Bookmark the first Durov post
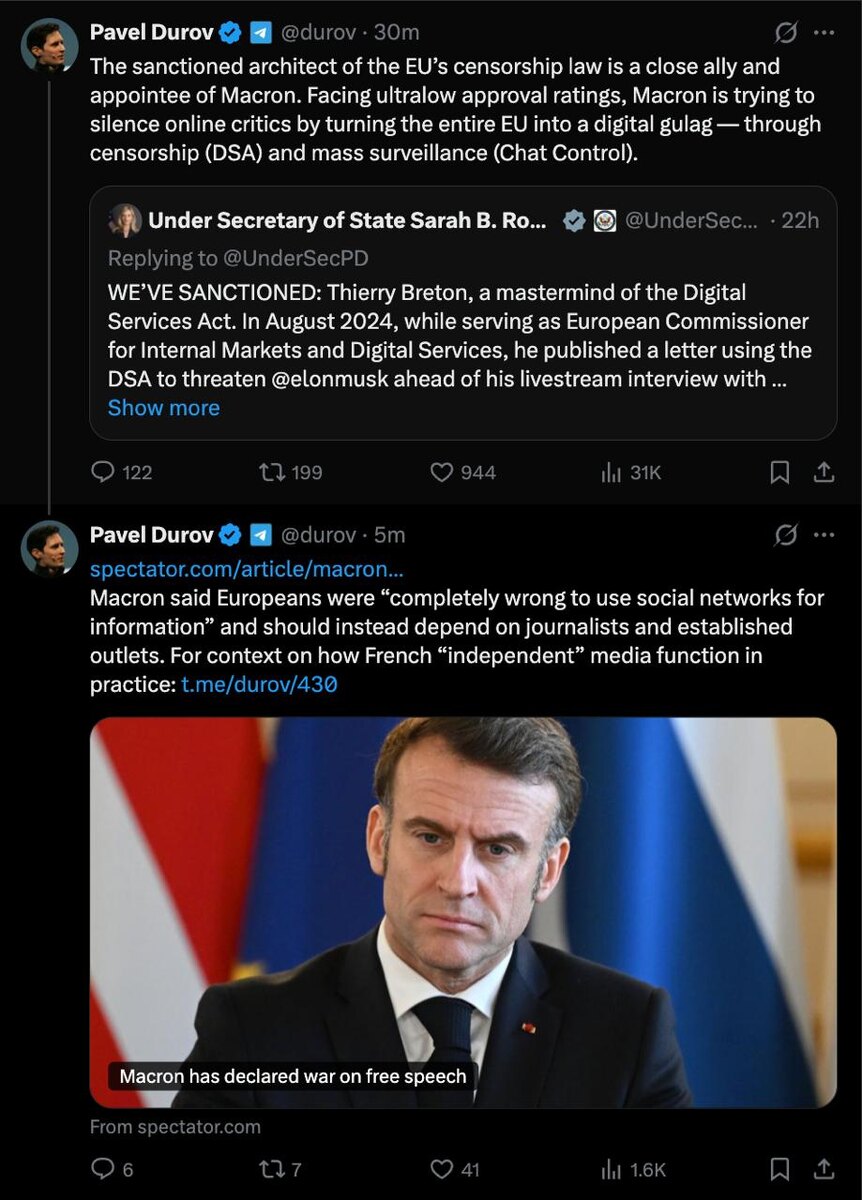Viewport: 862px width, 1200px height. (780, 472)
